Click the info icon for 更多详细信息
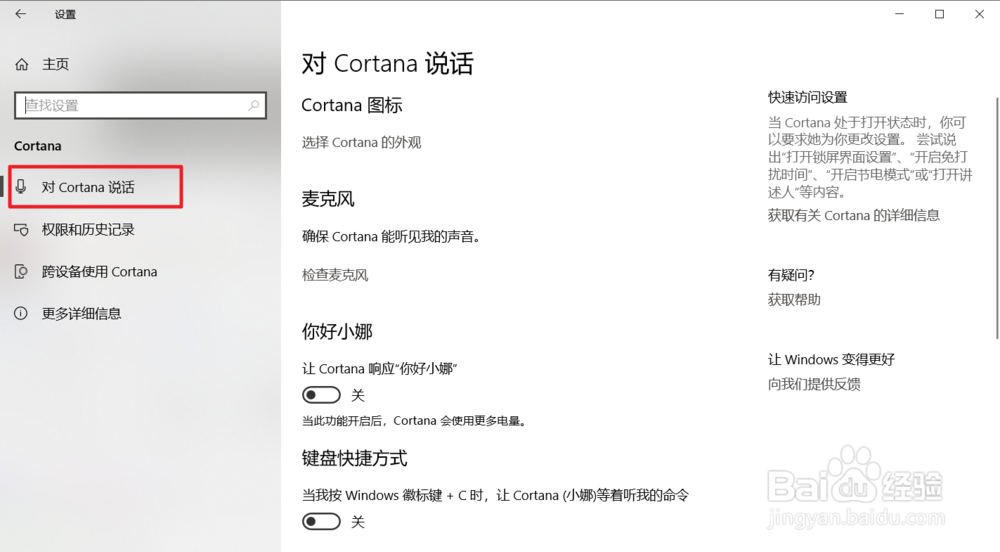1000x552 pixels. click(x=21, y=314)
